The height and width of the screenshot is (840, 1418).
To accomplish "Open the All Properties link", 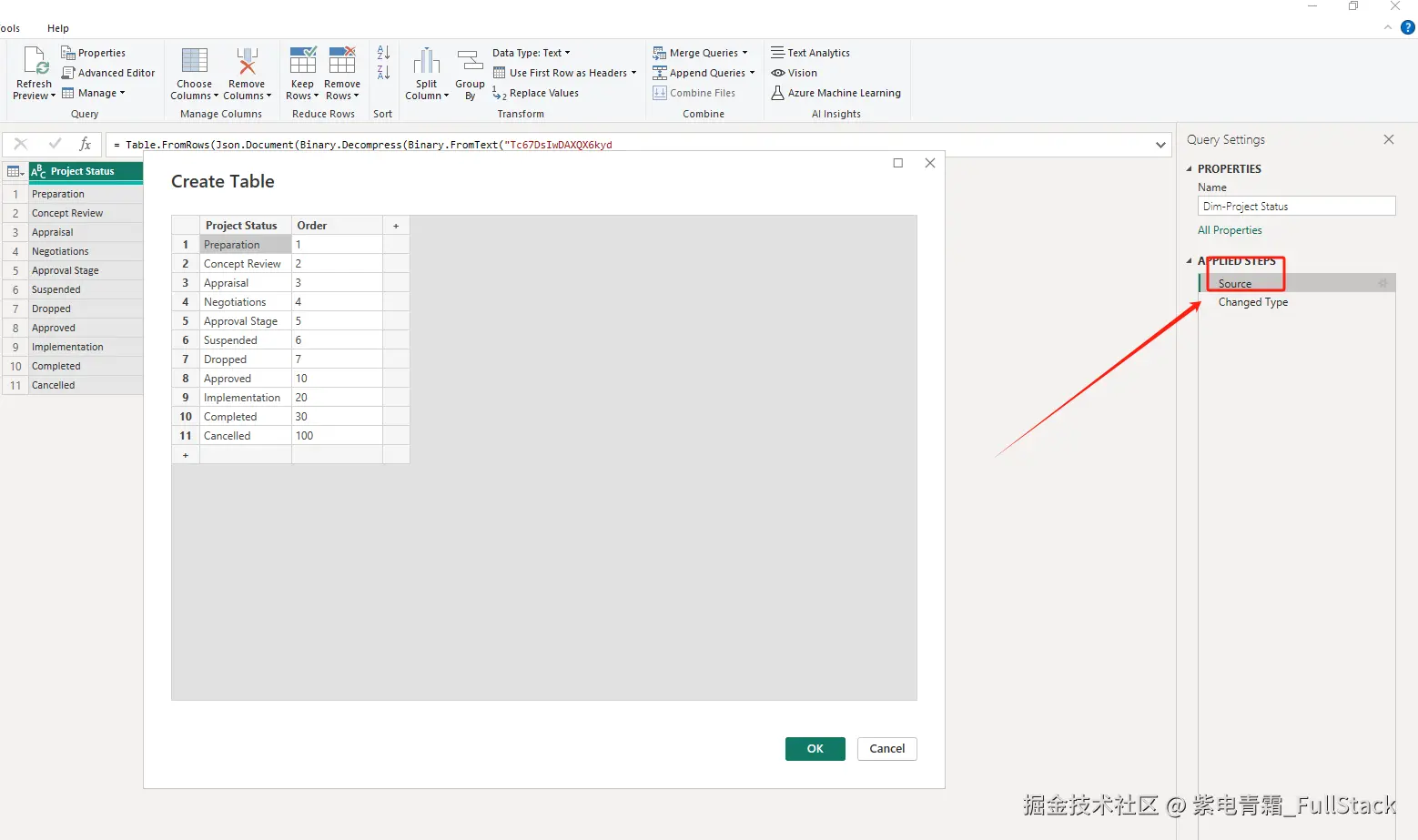I will coord(1230,230).
